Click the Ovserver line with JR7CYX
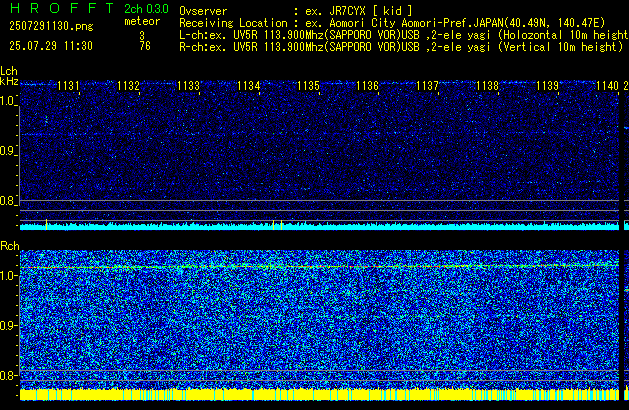This screenshot has height=410, width=629. tap(296, 11)
